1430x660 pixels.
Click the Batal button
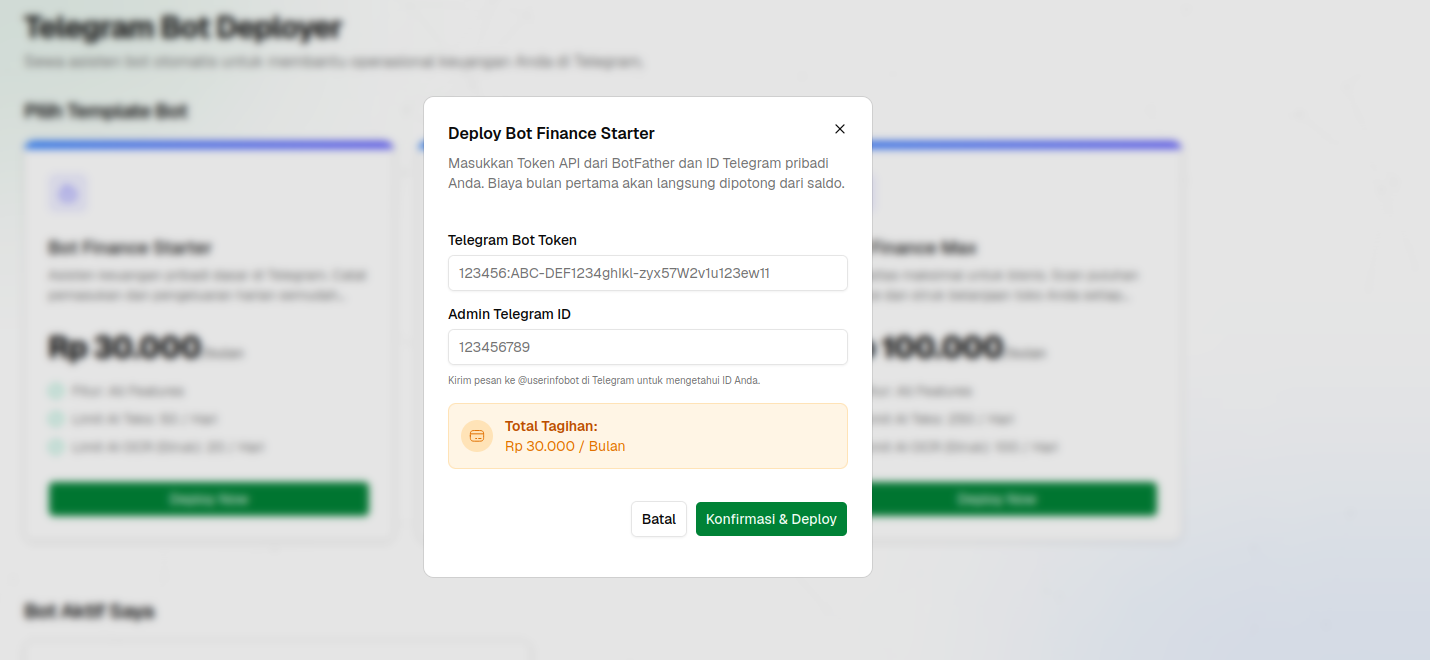click(x=659, y=519)
